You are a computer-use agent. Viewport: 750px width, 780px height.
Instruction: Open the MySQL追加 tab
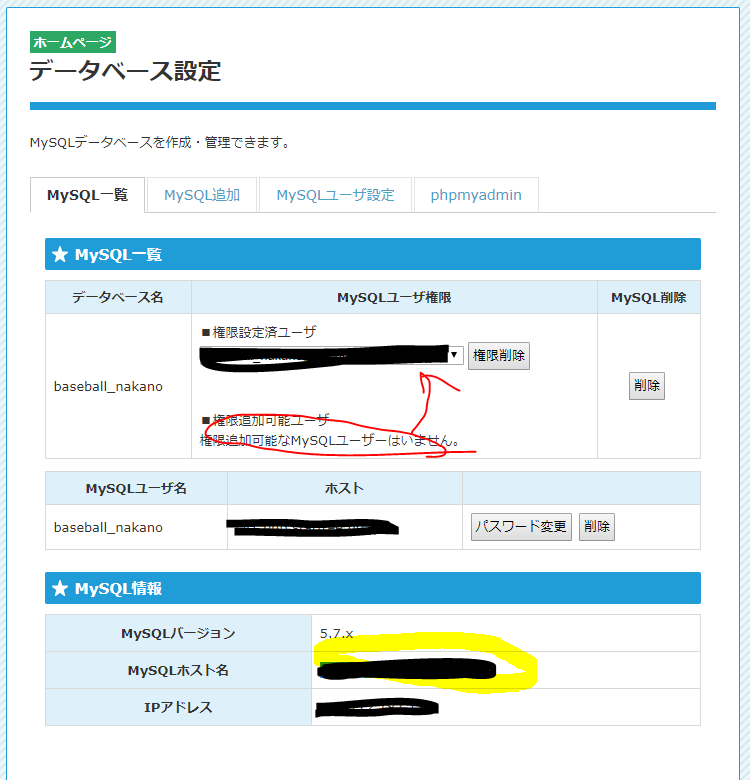tap(202, 195)
